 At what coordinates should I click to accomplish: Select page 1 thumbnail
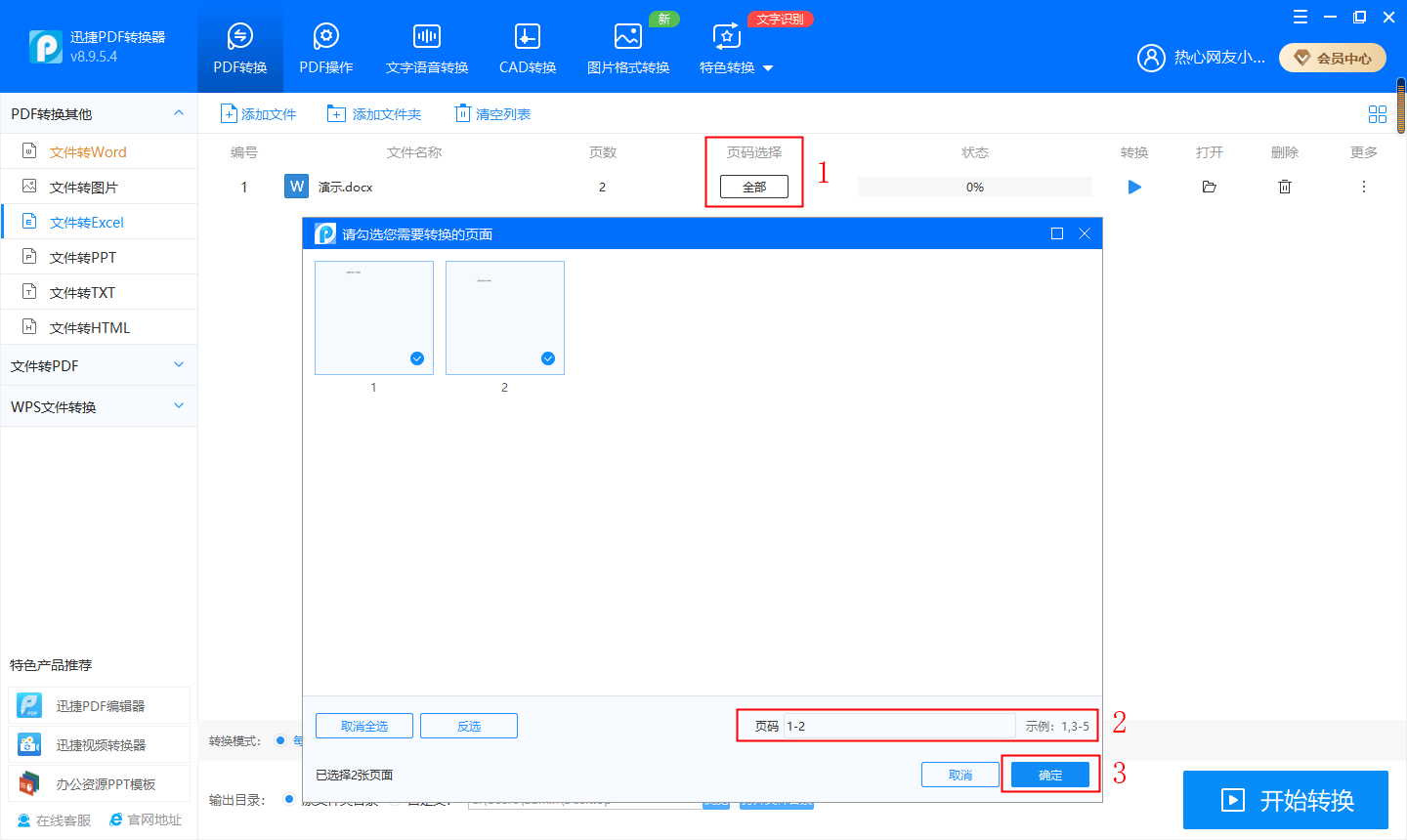click(374, 317)
